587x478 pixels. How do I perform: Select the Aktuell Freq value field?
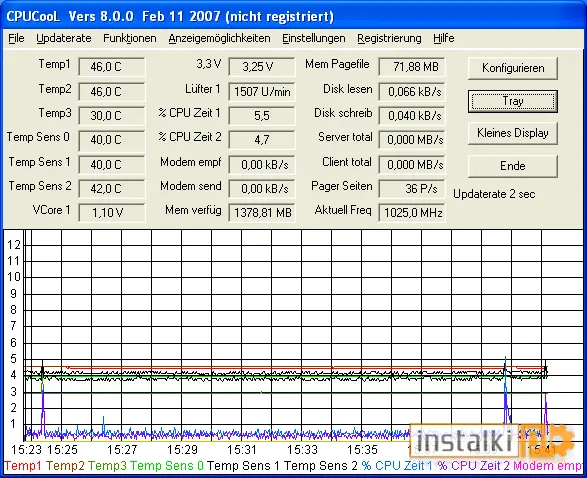point(412,213)
